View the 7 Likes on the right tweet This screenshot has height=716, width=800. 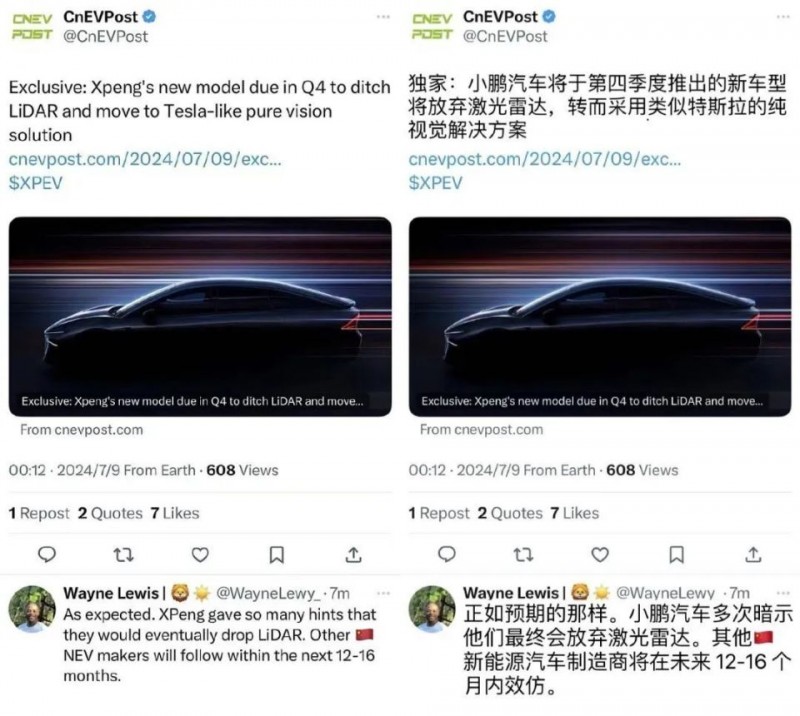click(574, 513)
